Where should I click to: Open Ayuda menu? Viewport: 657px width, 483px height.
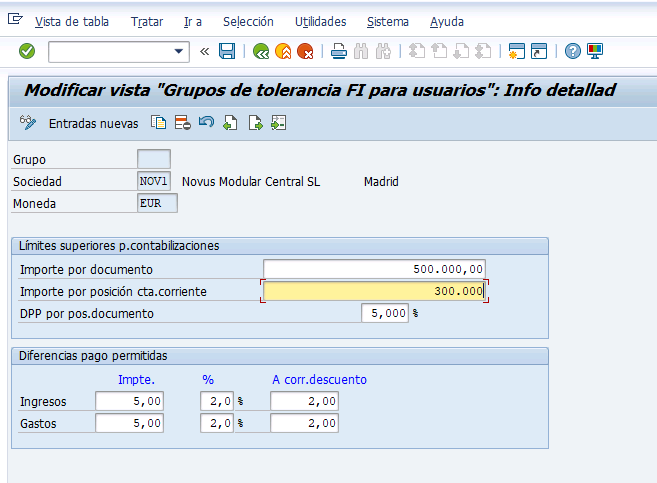(447, 22)
